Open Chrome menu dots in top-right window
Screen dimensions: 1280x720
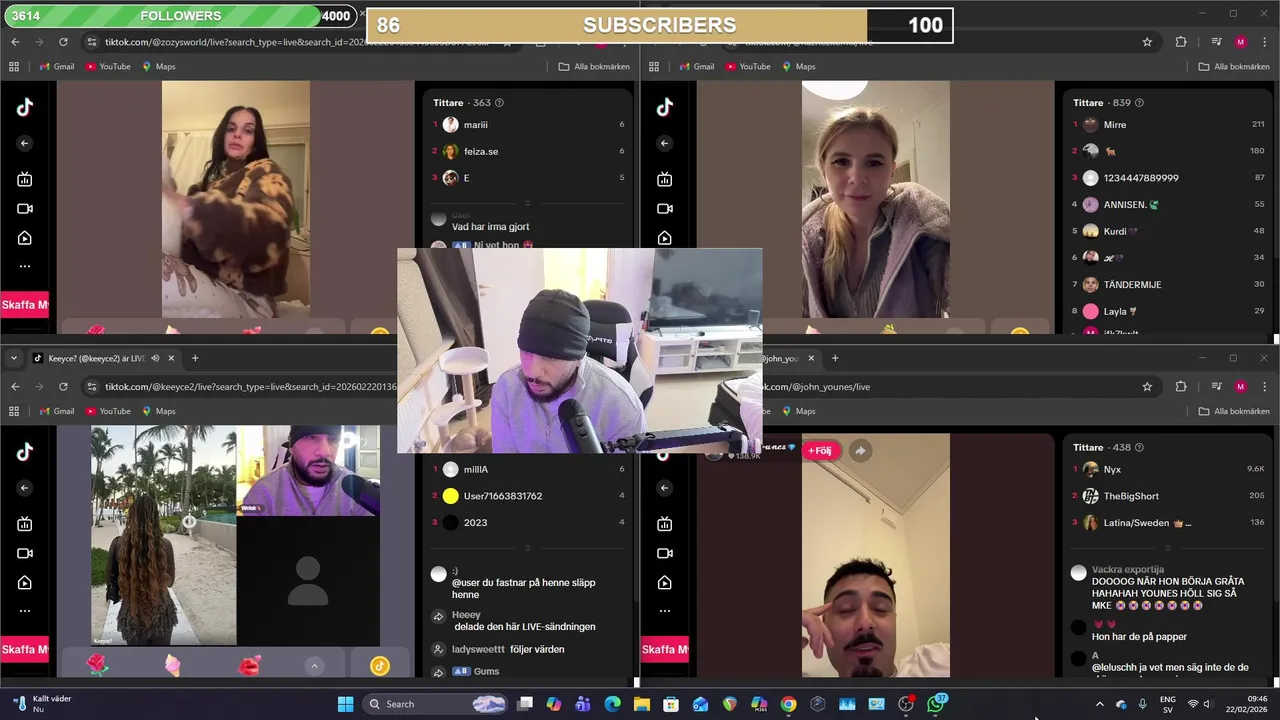click(x=1264, y=42)
